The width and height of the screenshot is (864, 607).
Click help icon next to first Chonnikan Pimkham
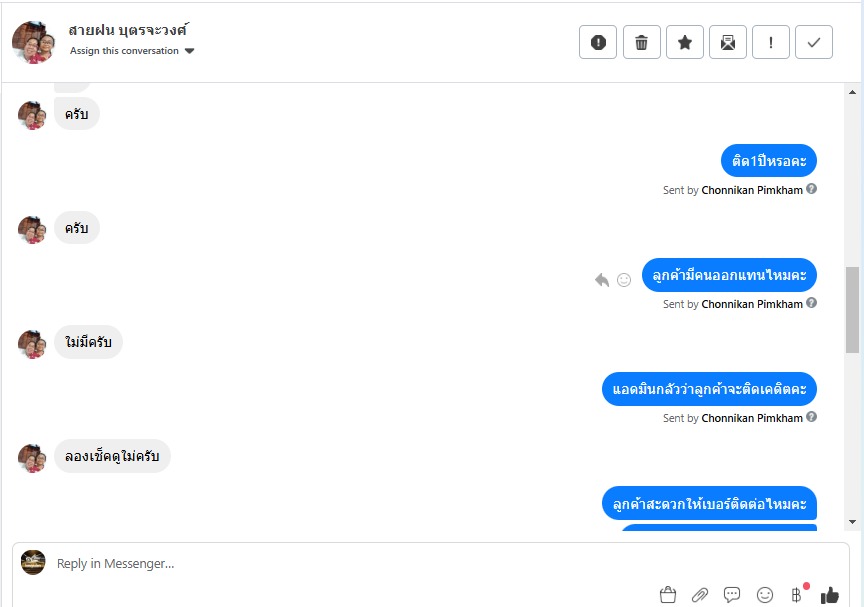point(811,189)
